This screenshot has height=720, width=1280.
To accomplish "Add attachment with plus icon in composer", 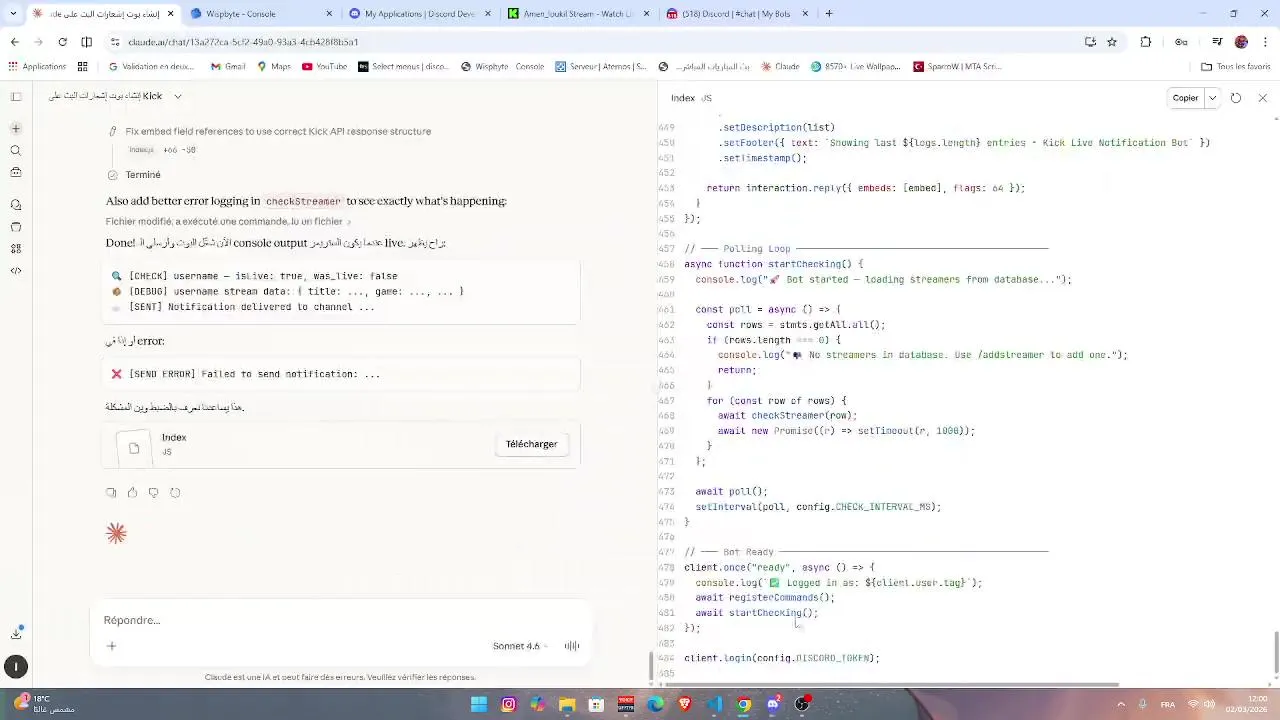I will pos(111,646).
